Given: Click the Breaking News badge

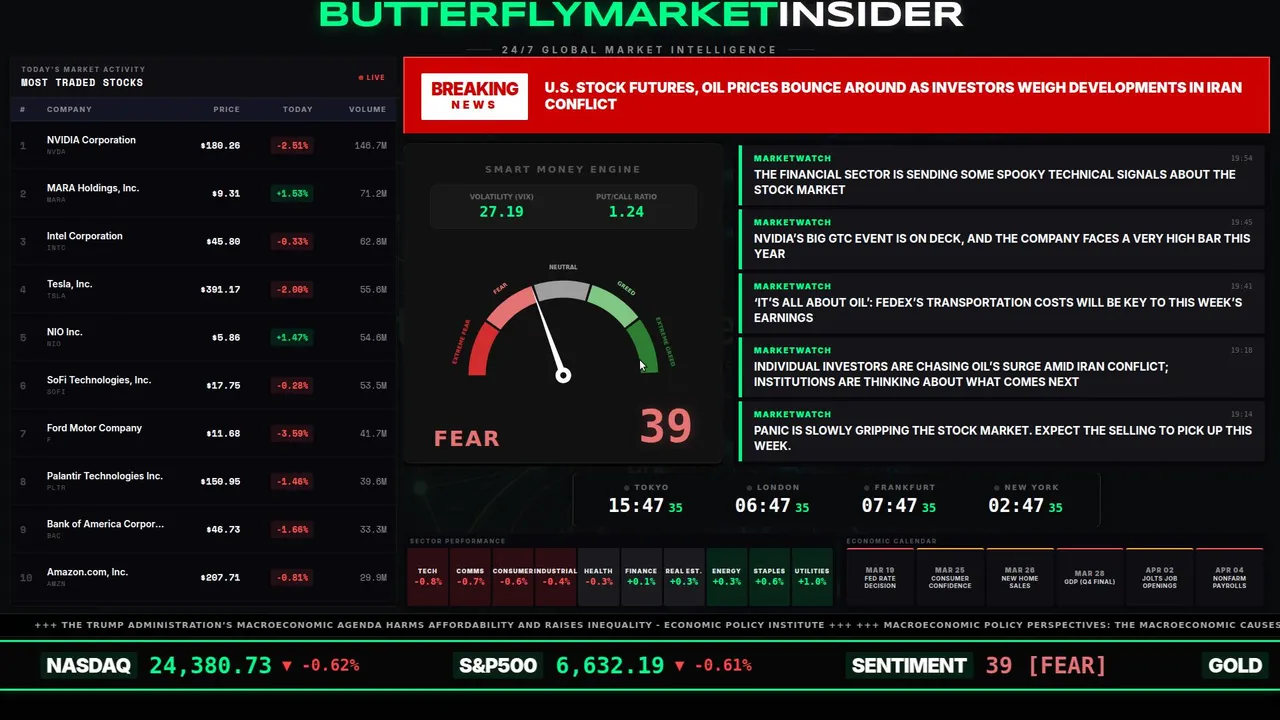Looking at the screenshot, I should [x=474, y=96].
